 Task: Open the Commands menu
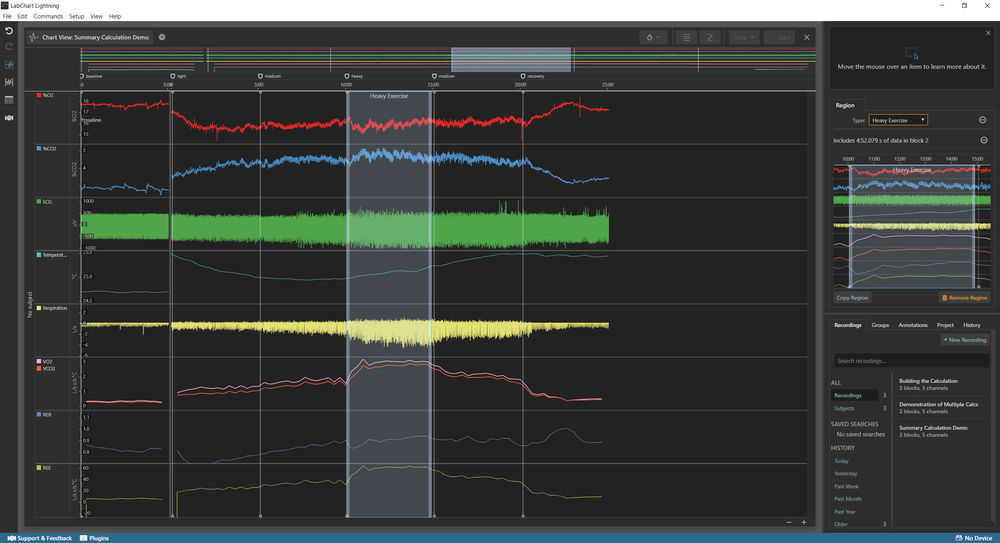point(48,16)
